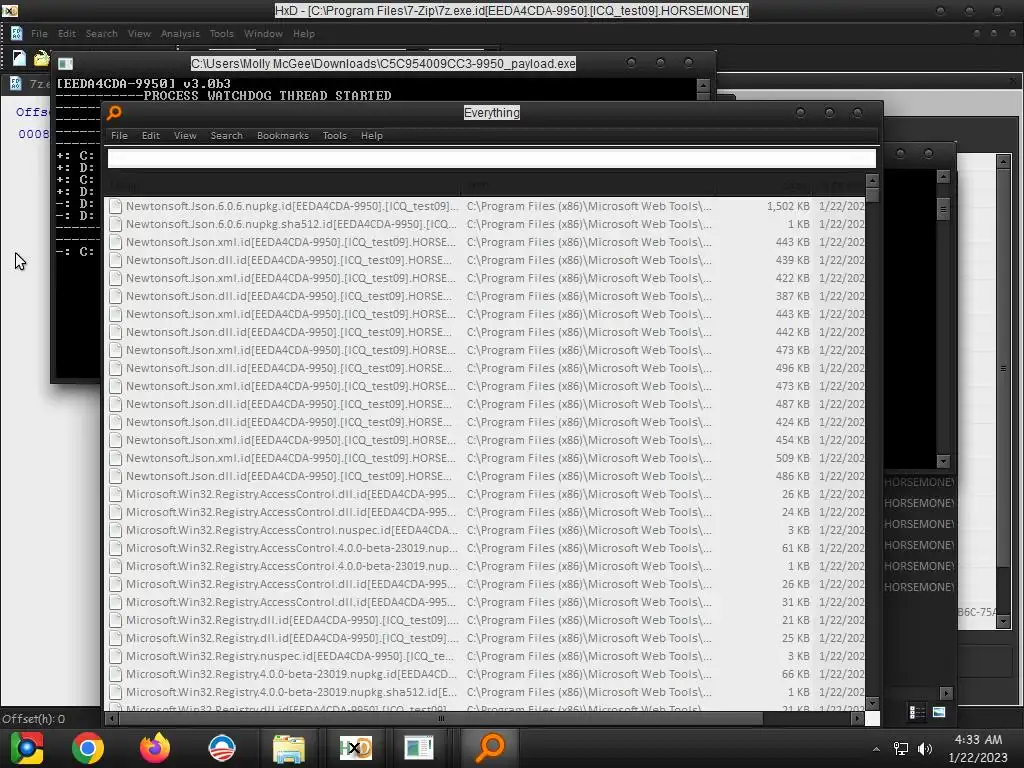
Task: Open Firefox from the taskbar
Action: coord(155,748)
